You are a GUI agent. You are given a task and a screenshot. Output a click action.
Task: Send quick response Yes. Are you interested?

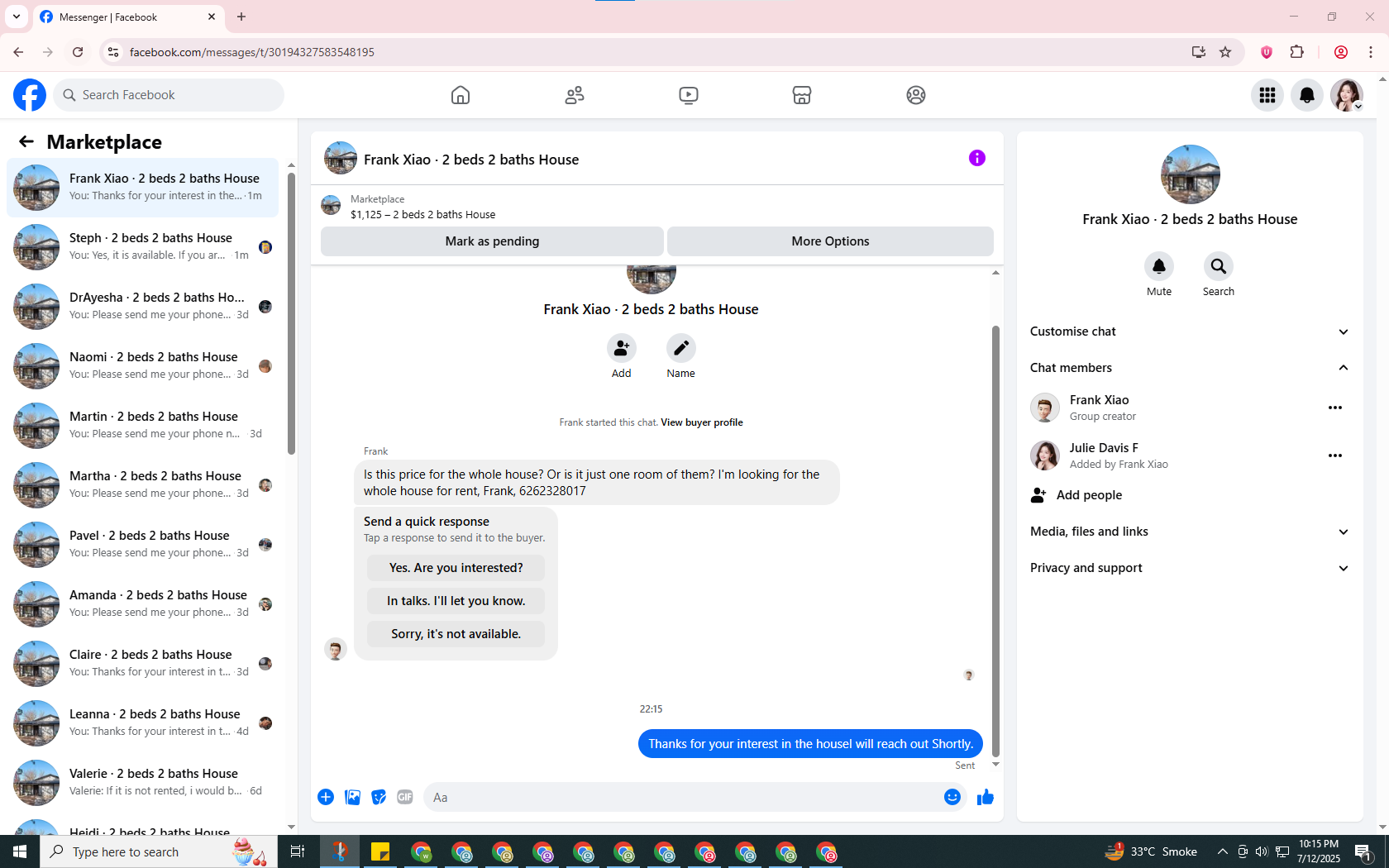(x=456, y=568)
